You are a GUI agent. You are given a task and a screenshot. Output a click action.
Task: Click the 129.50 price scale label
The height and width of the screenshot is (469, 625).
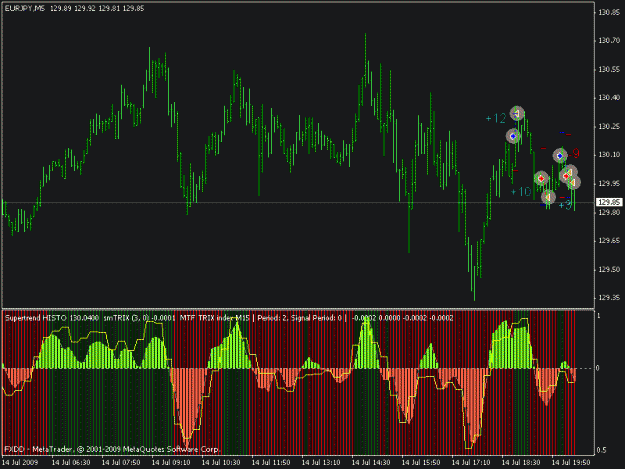(609, 269)
